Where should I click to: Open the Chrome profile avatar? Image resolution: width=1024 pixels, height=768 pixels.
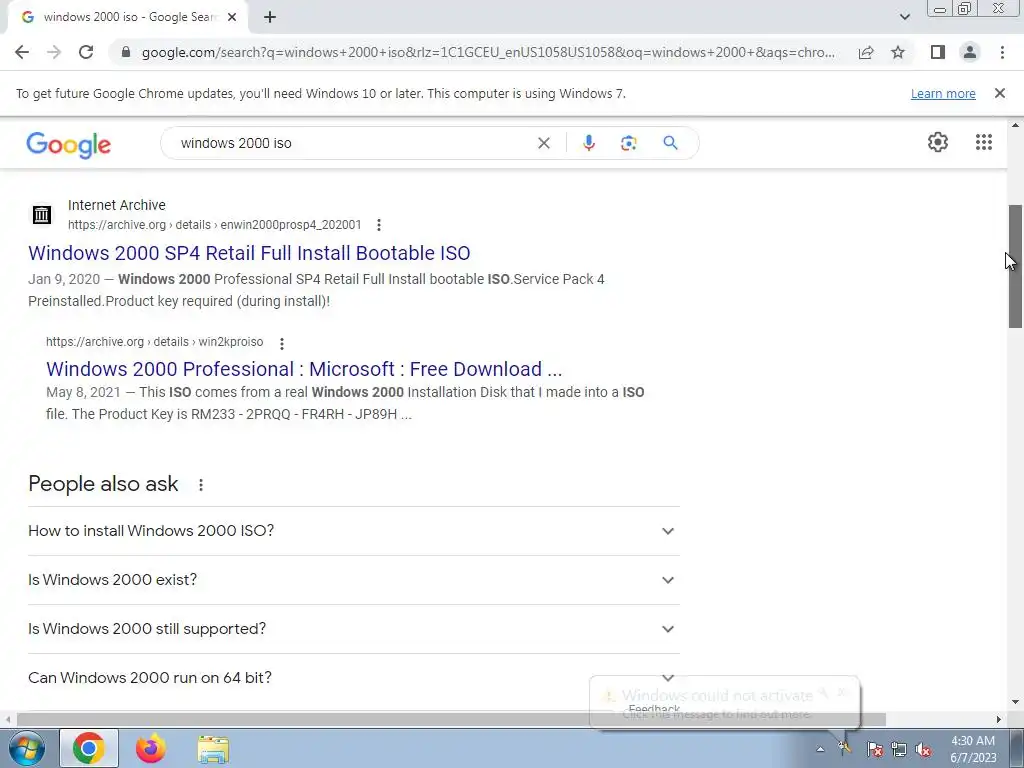tap(970, 52)
